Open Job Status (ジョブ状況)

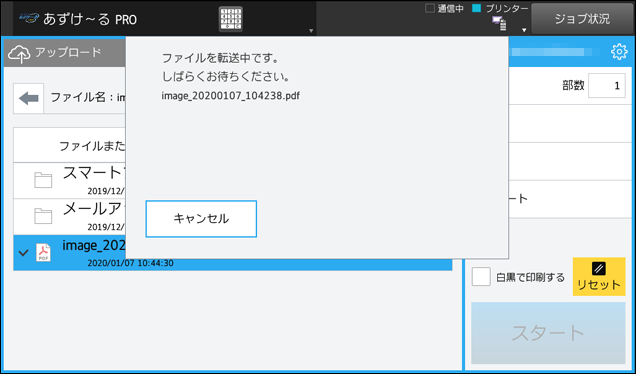[582, 19]
